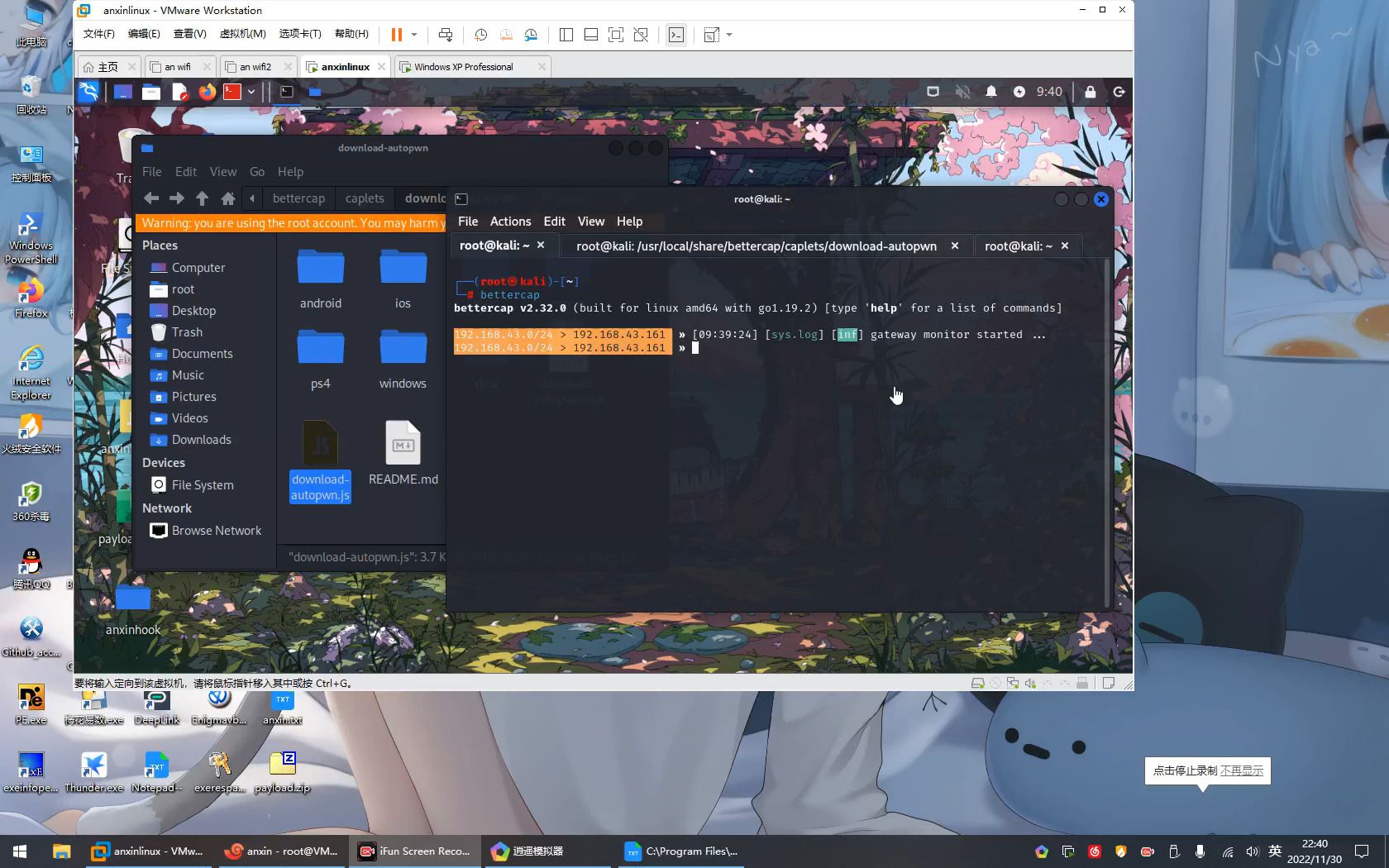
Task: Click the show desktop icon in the Kali panel
Action: click(x=122, y=92)
